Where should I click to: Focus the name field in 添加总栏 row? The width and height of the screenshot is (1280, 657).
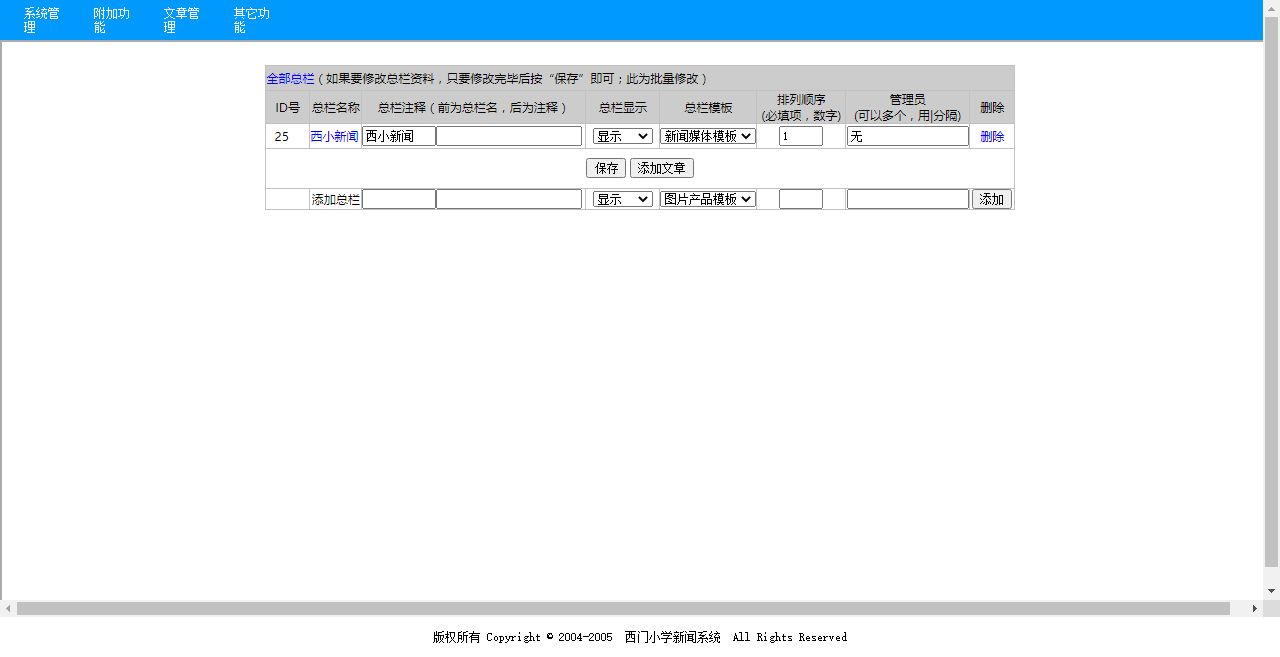[x=399, y=199]
